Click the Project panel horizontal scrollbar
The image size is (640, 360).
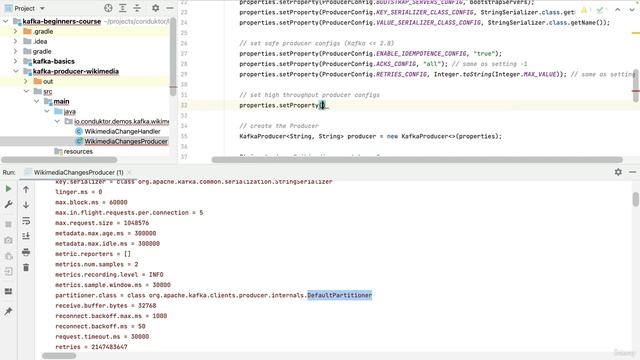click(x=59, y=160)
